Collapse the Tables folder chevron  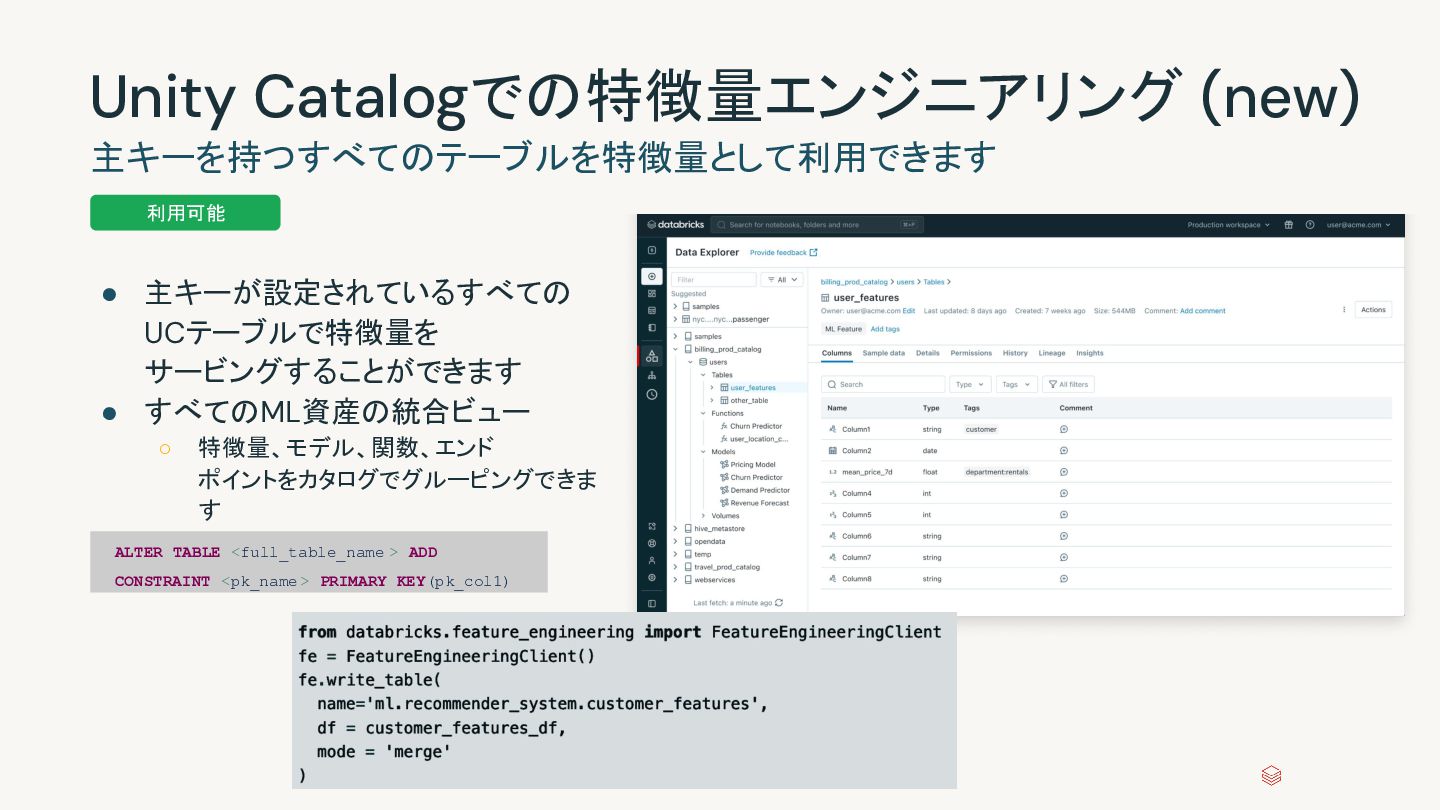click(703, 375)
